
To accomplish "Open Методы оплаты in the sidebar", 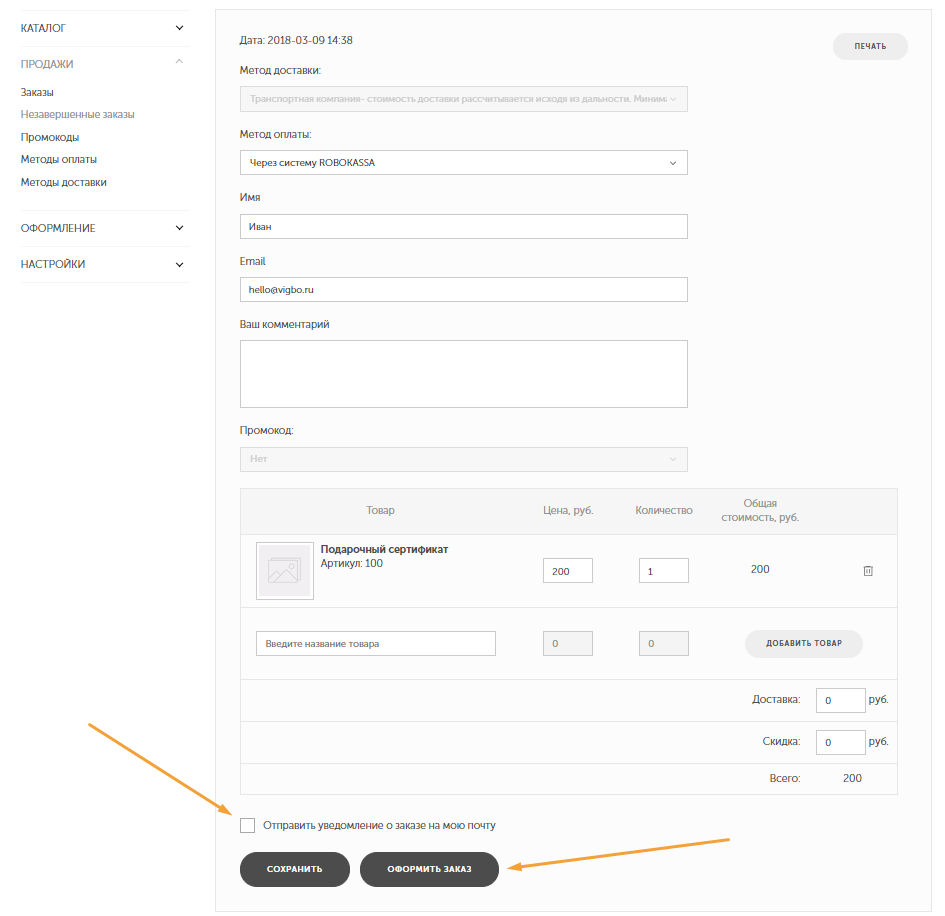I will coord(59,159).
